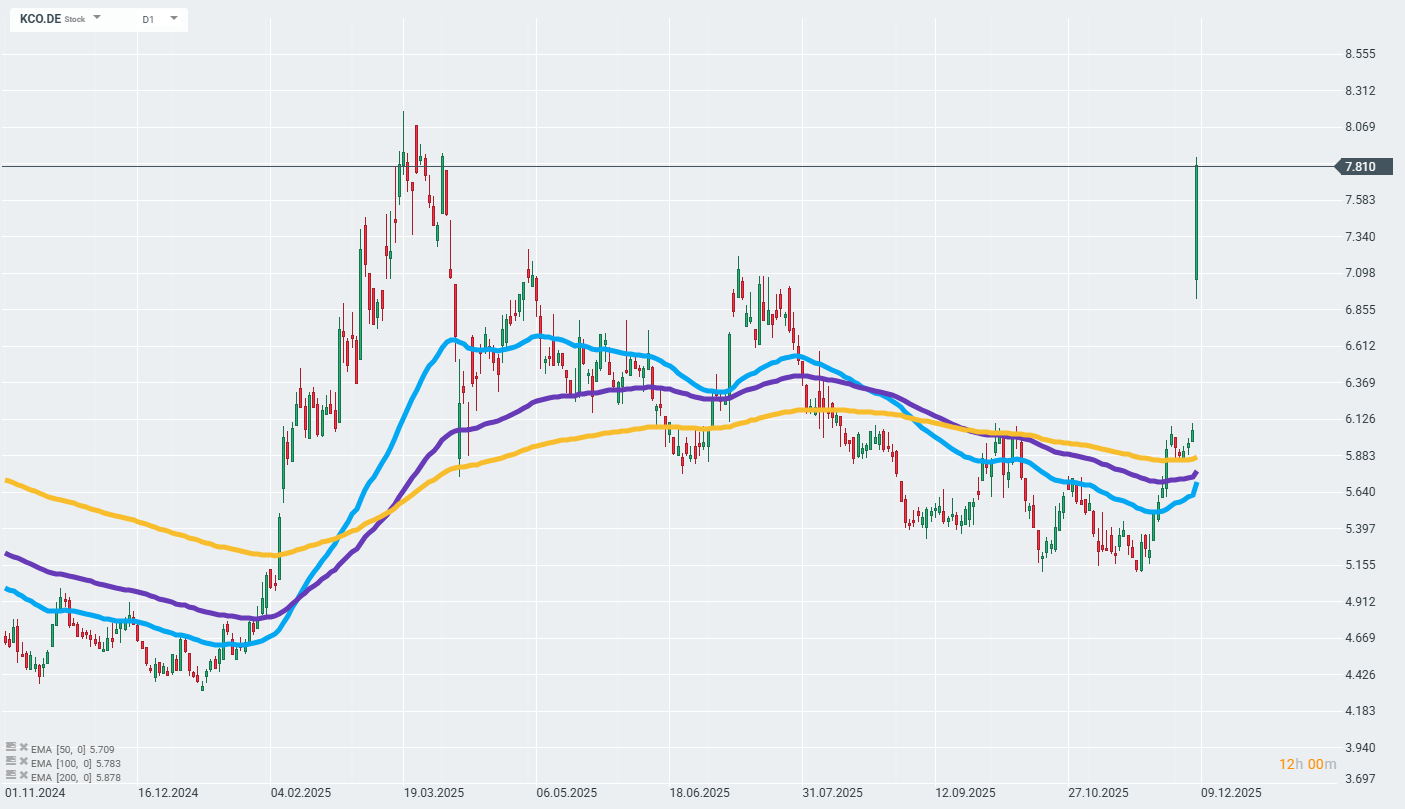1405x809 pixels.
Task: Click the 3.697 price axis label
Action: (1361, 779)
